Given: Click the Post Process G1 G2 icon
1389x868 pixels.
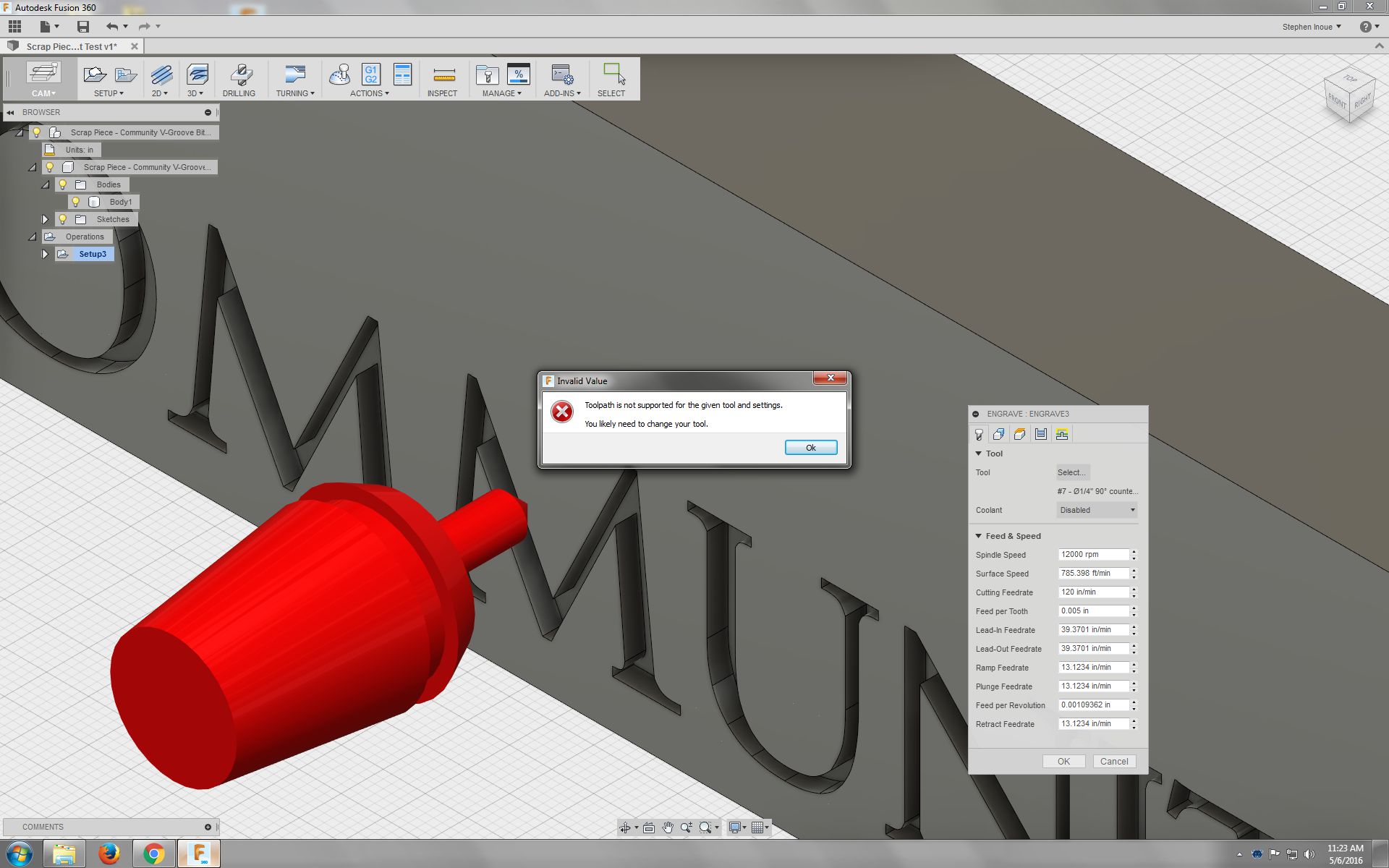Looking at the screenshot, I should pyautogui.click(x=370, y=75).
